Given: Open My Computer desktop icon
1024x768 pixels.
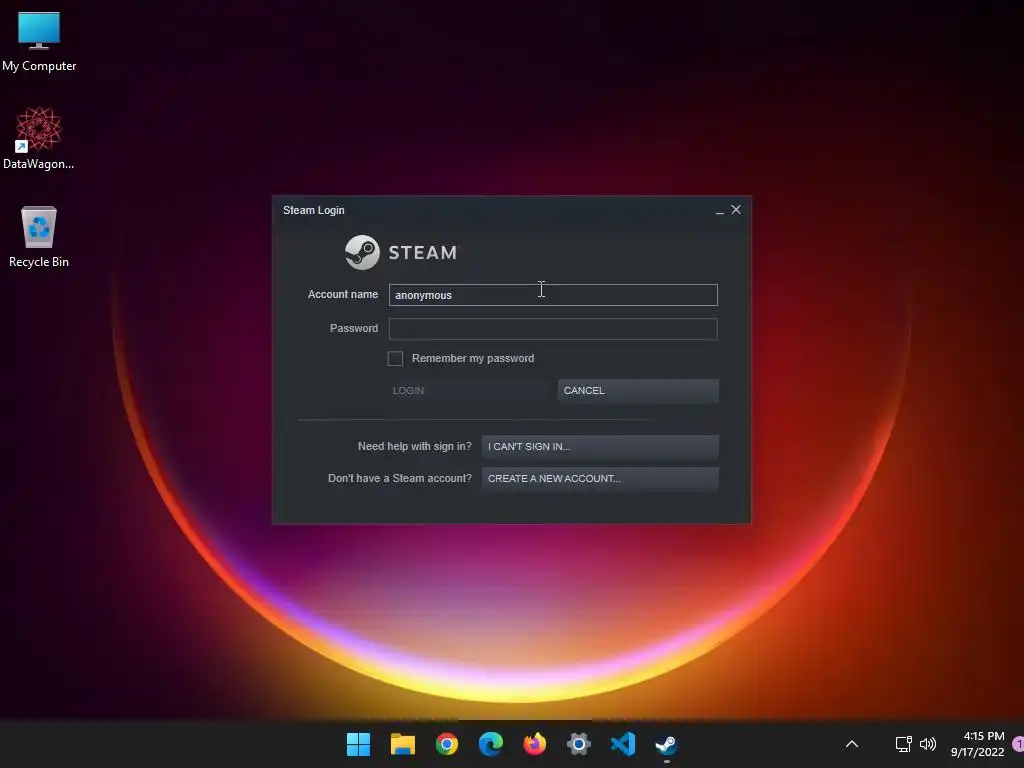Looking at the screenshot, I should coord(39,42).
